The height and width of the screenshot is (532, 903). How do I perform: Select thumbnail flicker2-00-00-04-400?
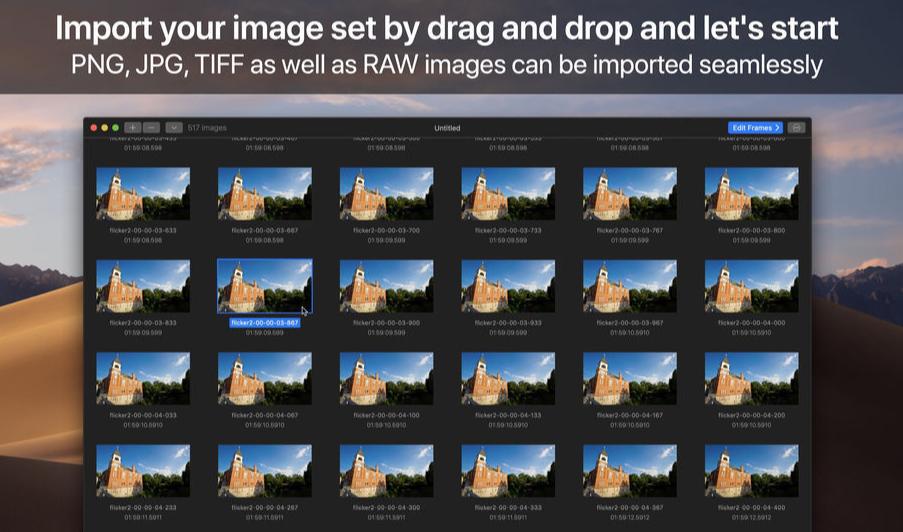coord(751,471)
